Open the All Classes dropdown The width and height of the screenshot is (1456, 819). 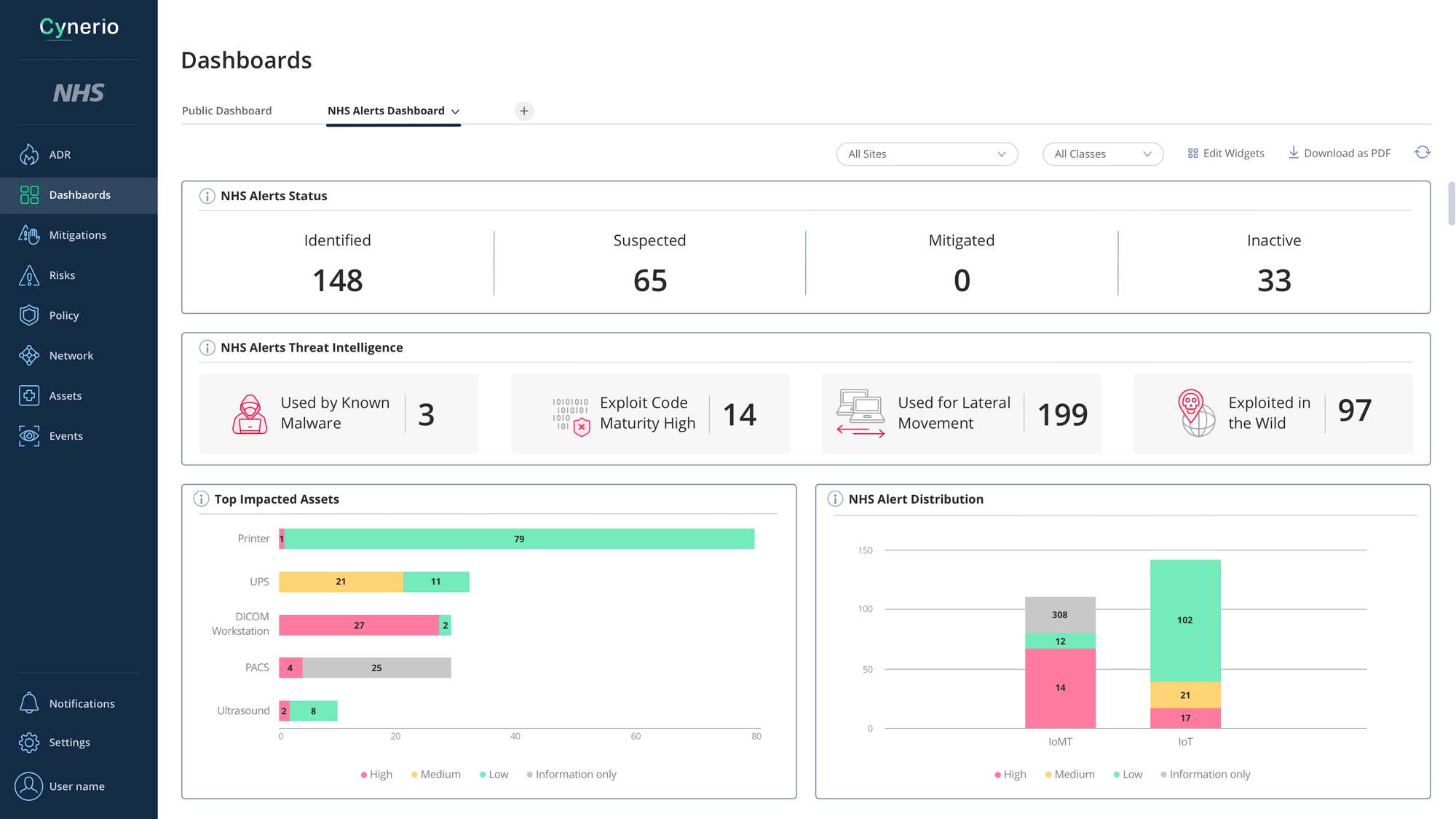1102,154
